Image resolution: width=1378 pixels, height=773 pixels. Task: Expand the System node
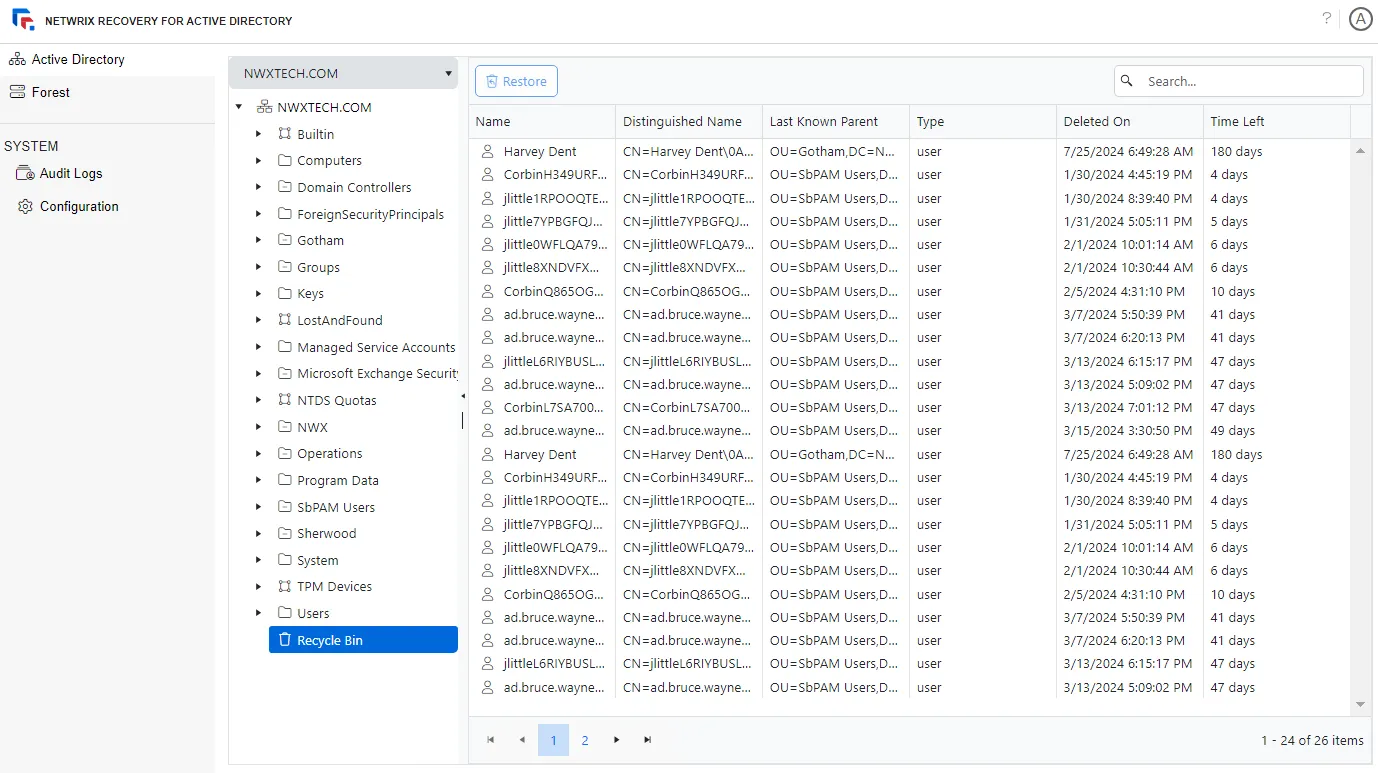258,560
